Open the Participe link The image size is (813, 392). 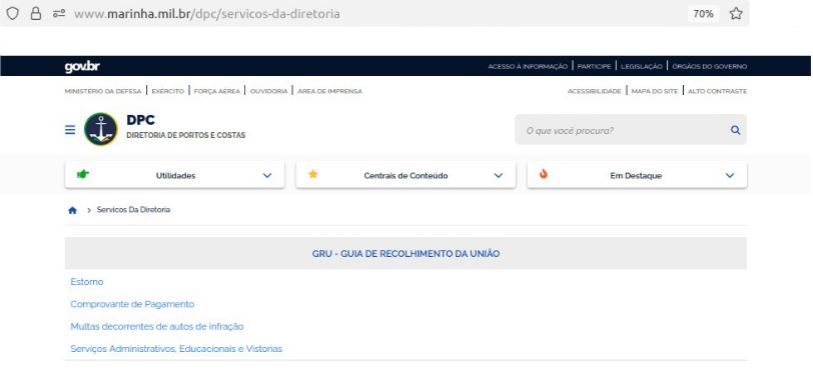pos(594,66)
